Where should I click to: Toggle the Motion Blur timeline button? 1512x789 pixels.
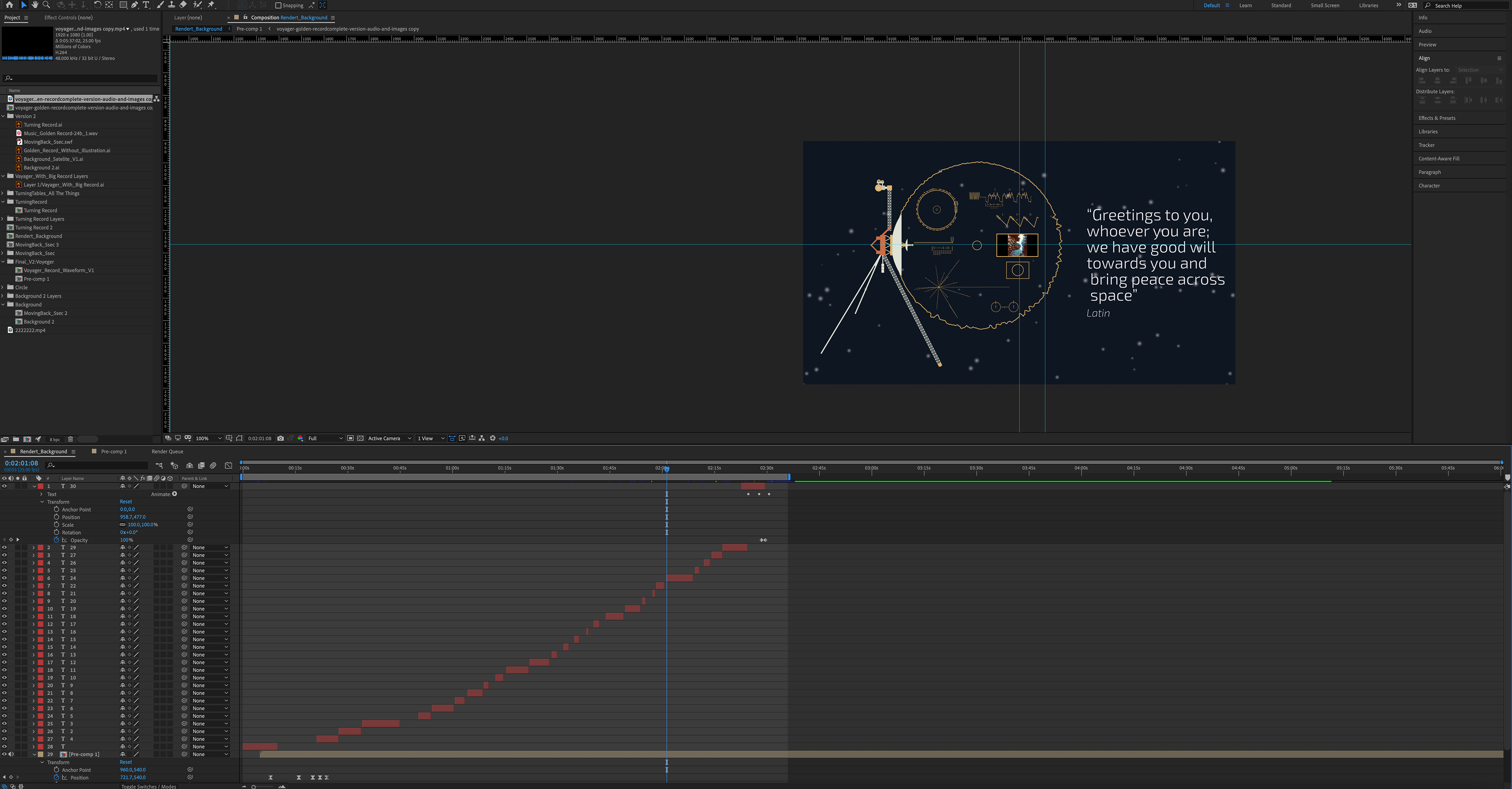click(x=213, y=466)
